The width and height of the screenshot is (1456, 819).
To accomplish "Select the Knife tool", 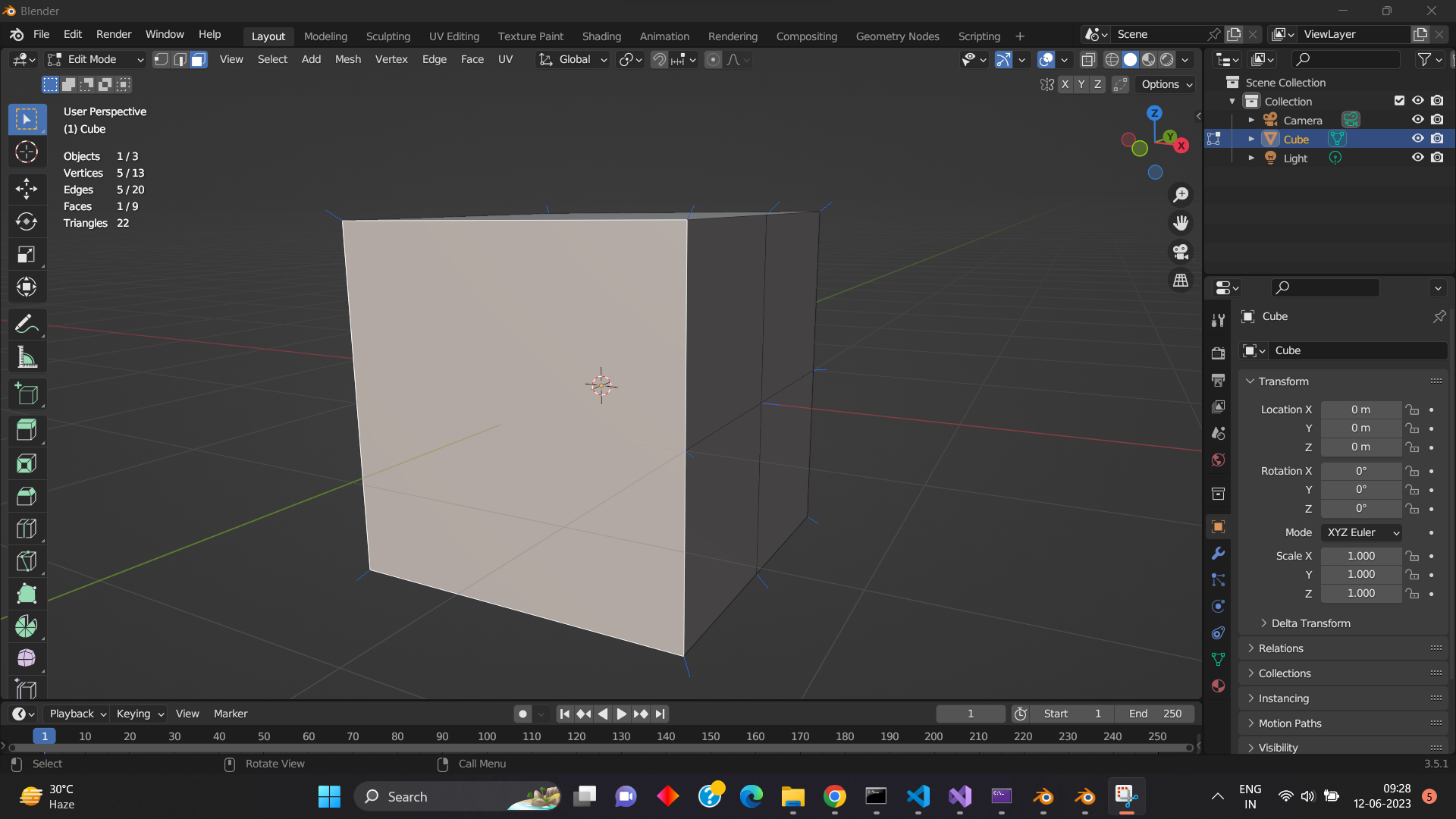I will (27, 561).
